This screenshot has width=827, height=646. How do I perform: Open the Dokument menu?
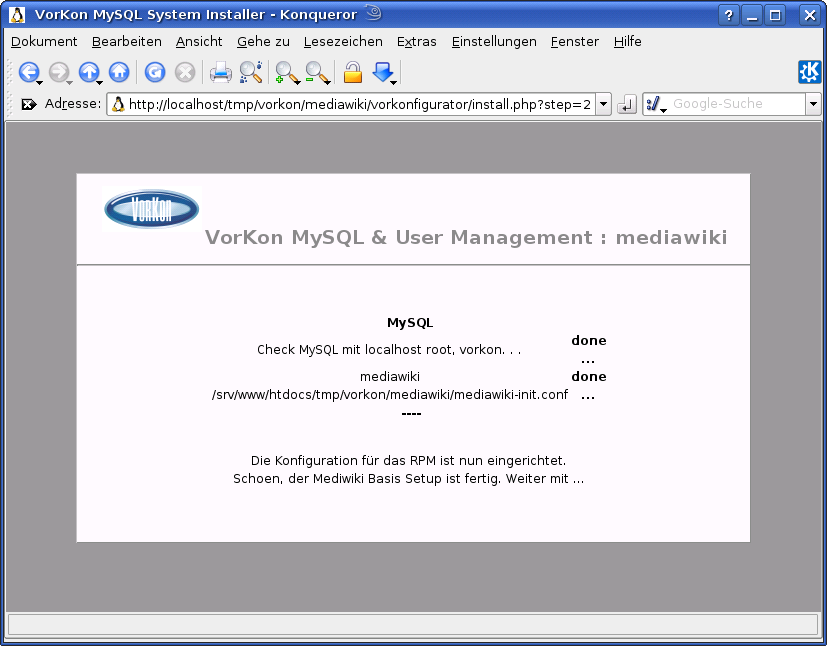44,41
